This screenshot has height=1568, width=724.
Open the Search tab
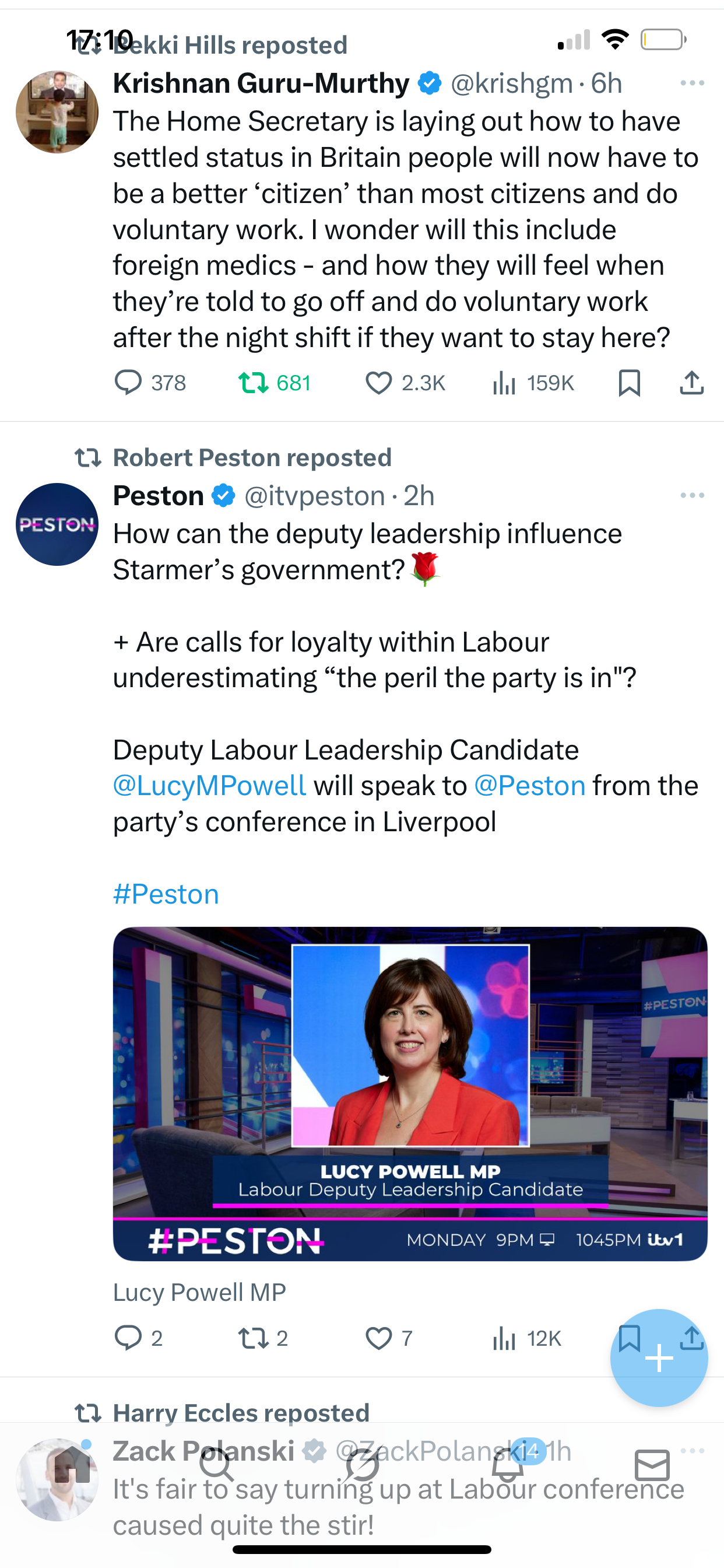(x=217, y=1466)
